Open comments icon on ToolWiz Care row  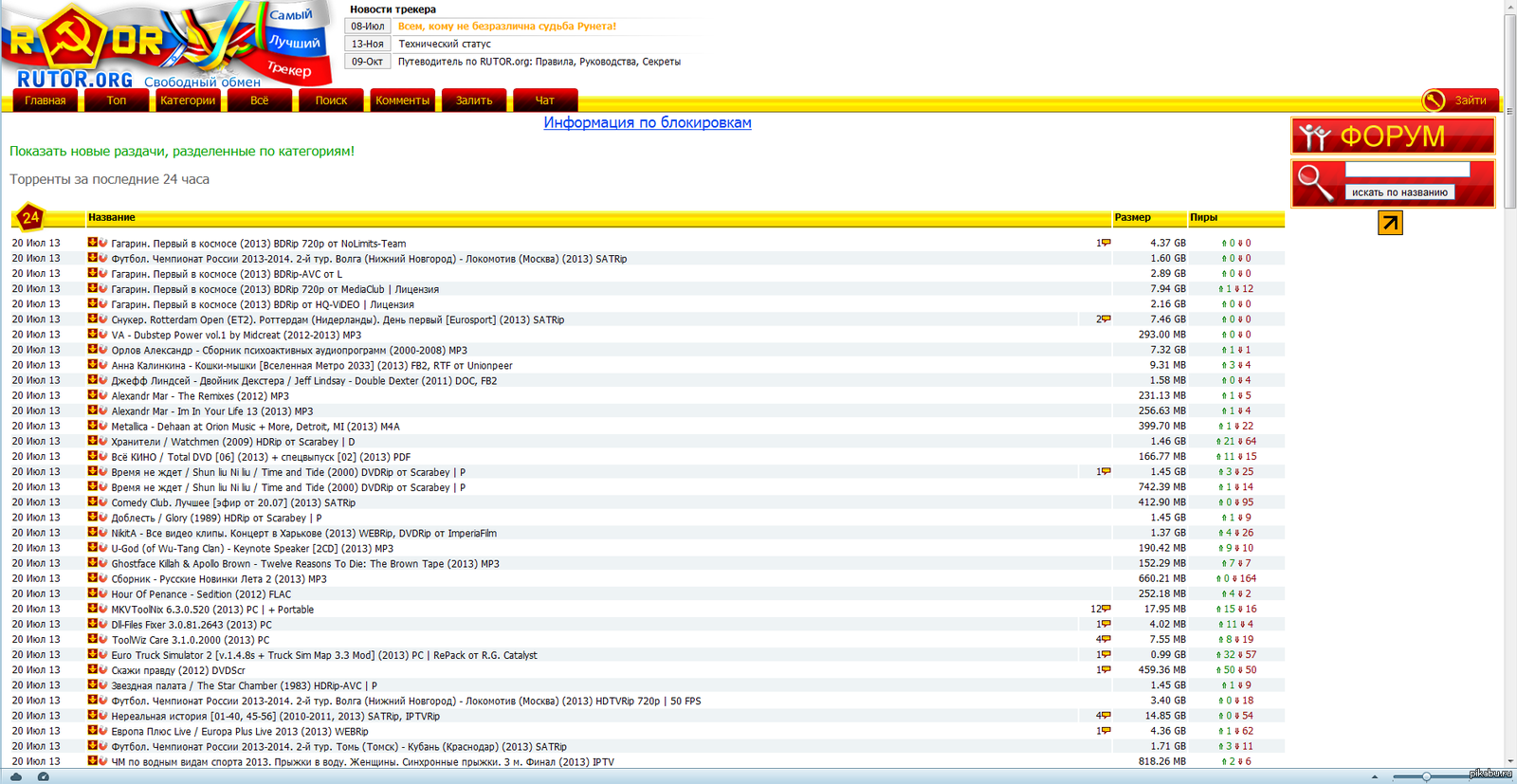1106,639
